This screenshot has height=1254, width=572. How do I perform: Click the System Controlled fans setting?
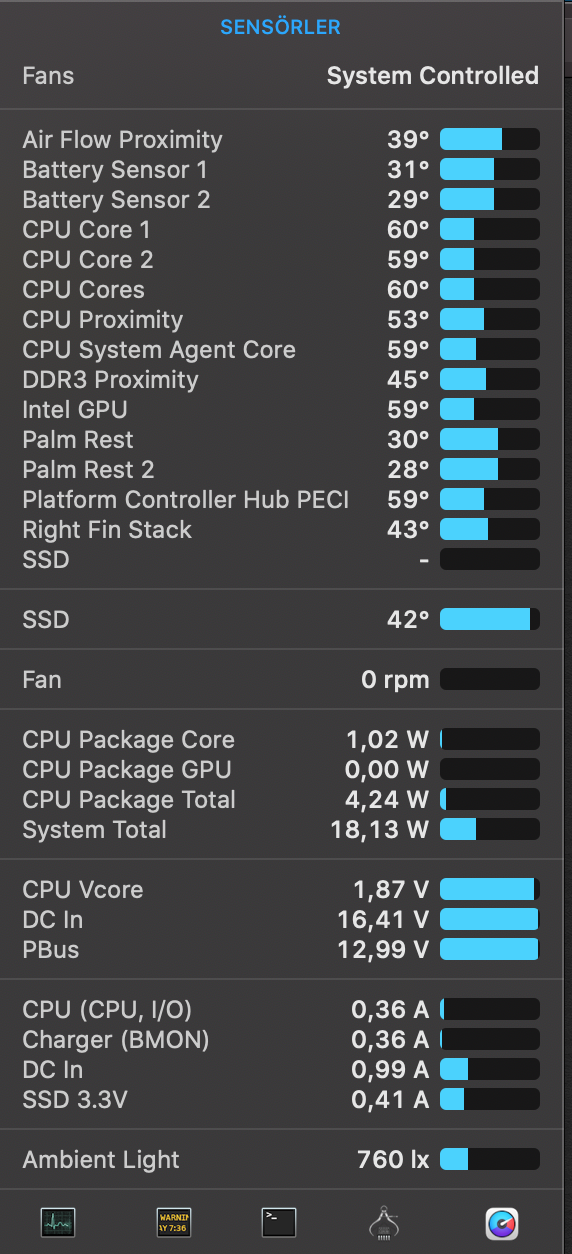(x=433, y=76)
